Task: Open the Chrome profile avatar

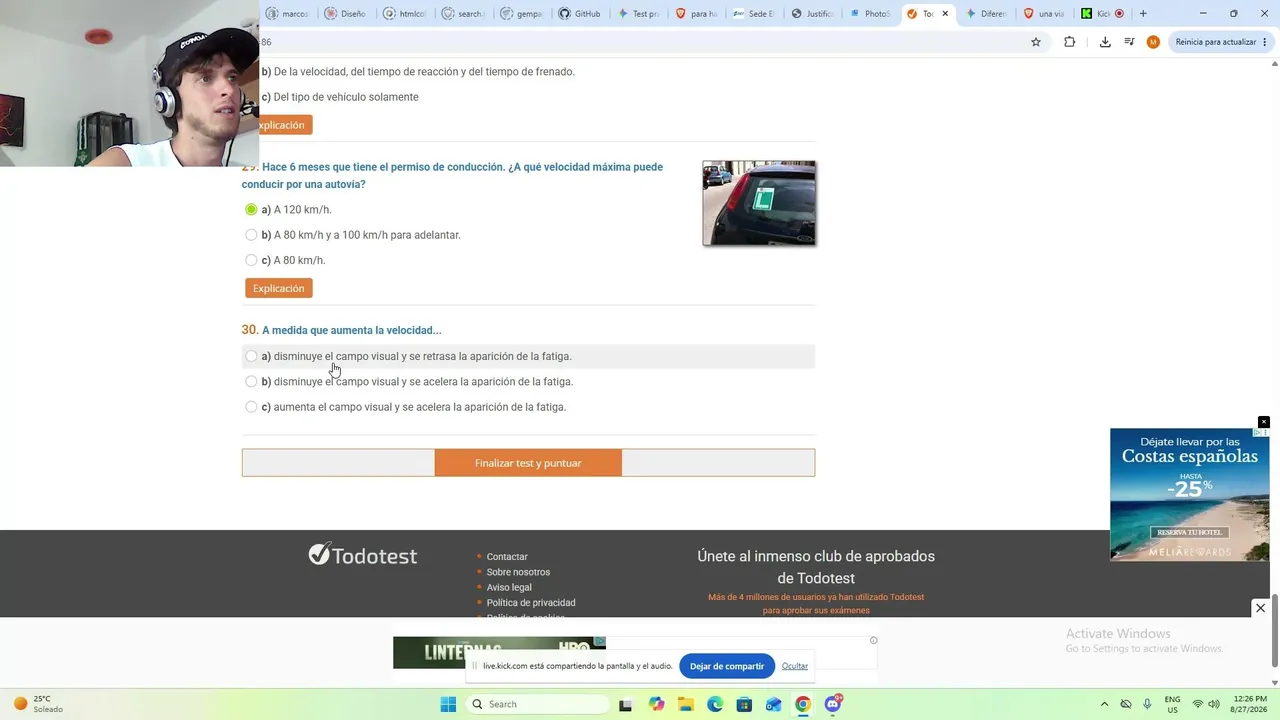Action: 1153,42
